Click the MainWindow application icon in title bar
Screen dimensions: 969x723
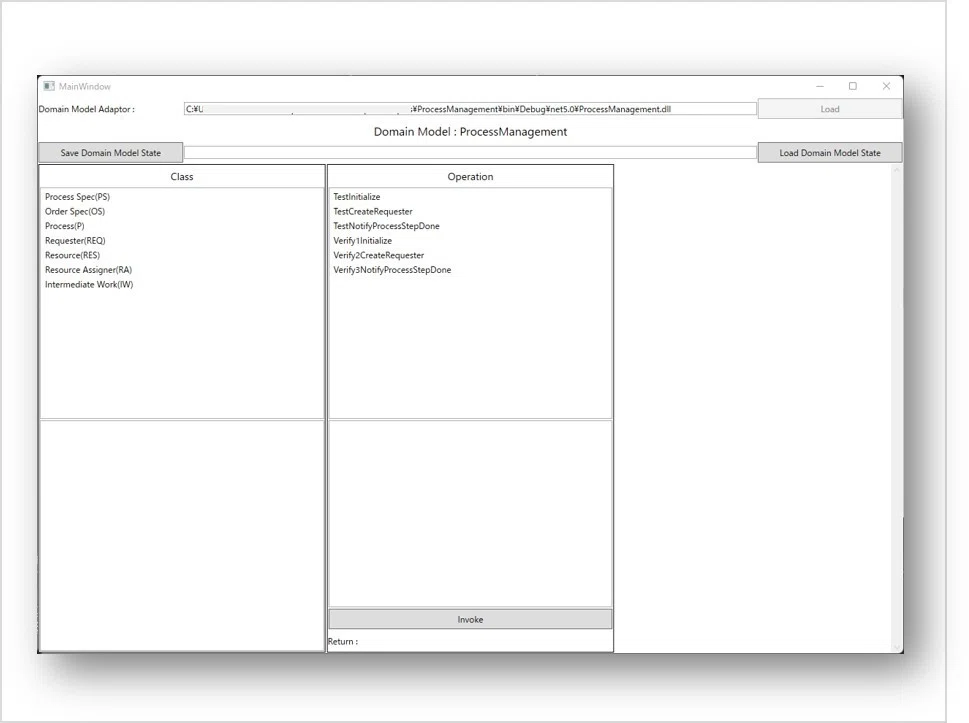click(x=49, y=86)
